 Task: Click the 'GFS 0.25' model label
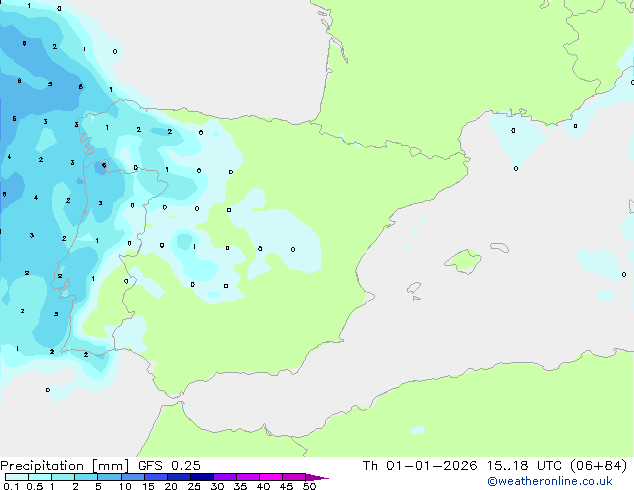point(169,466)
